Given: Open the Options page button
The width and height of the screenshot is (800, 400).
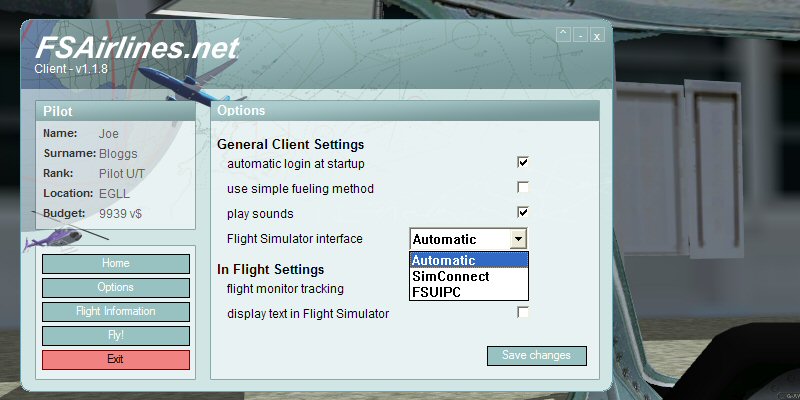Looking at the screenshot, I should 116,288.
